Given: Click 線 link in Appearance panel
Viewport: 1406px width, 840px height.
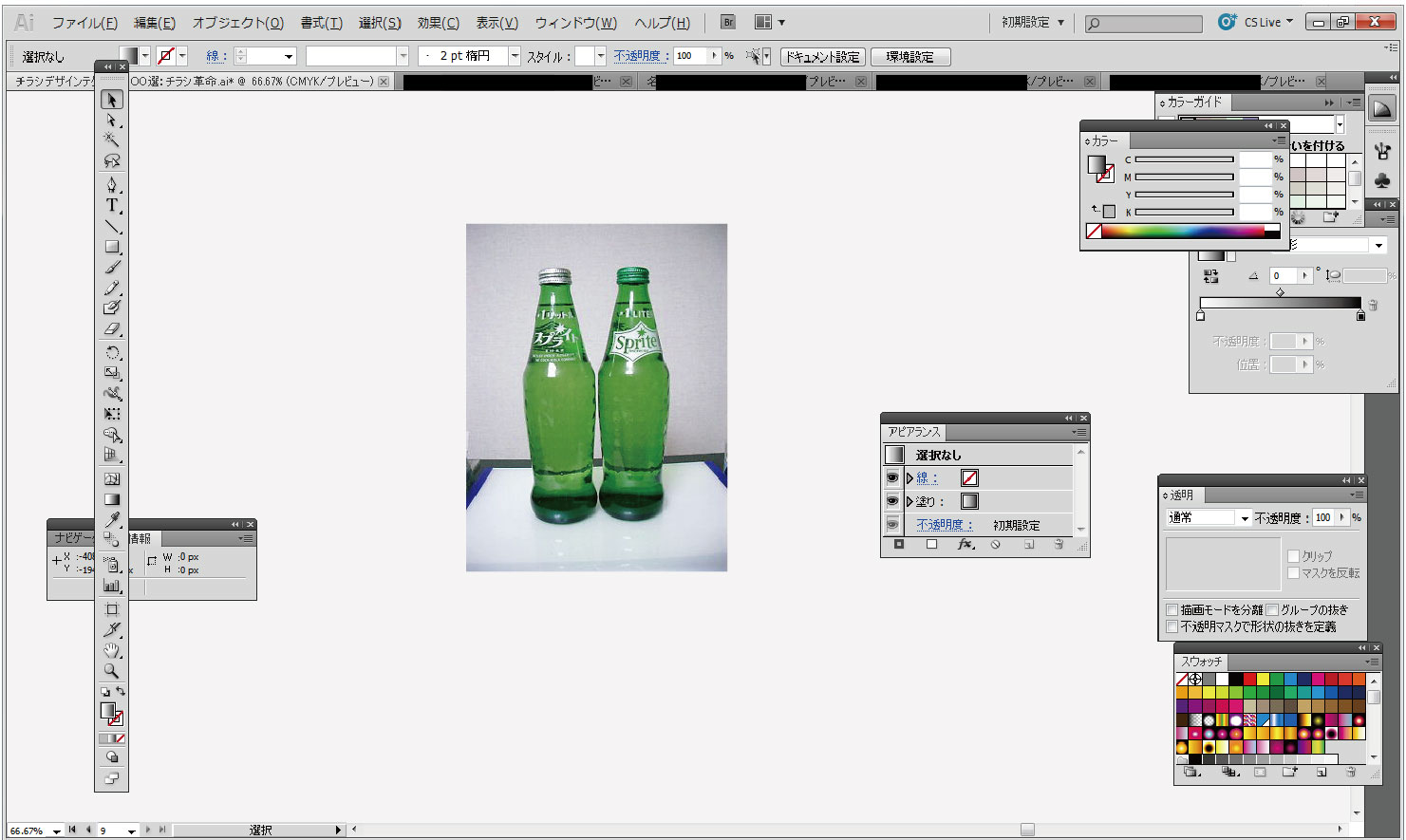Looking at the screenshot, I should pyautogui.click(x=926, y=478).
